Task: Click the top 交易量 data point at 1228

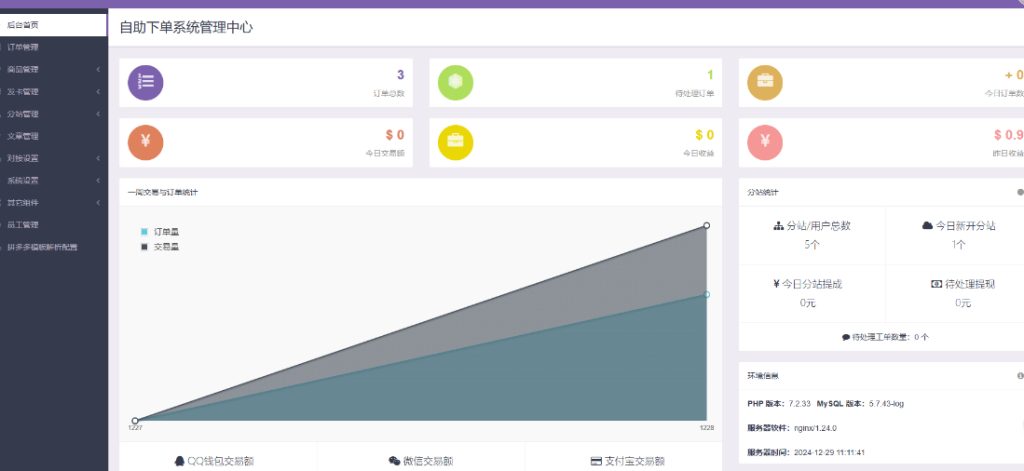Action: click(707, 225)
